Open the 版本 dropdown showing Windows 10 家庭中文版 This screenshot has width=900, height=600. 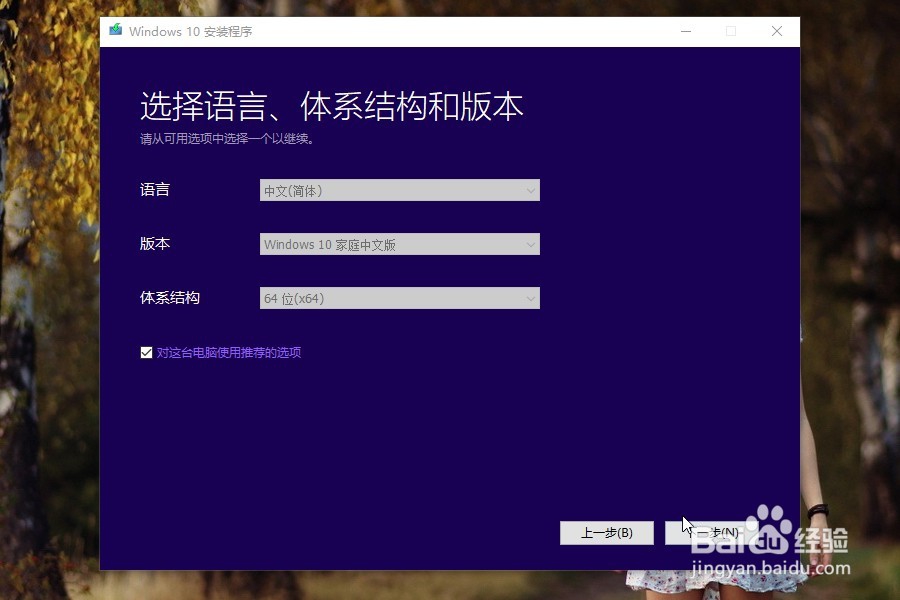(399, 244)
